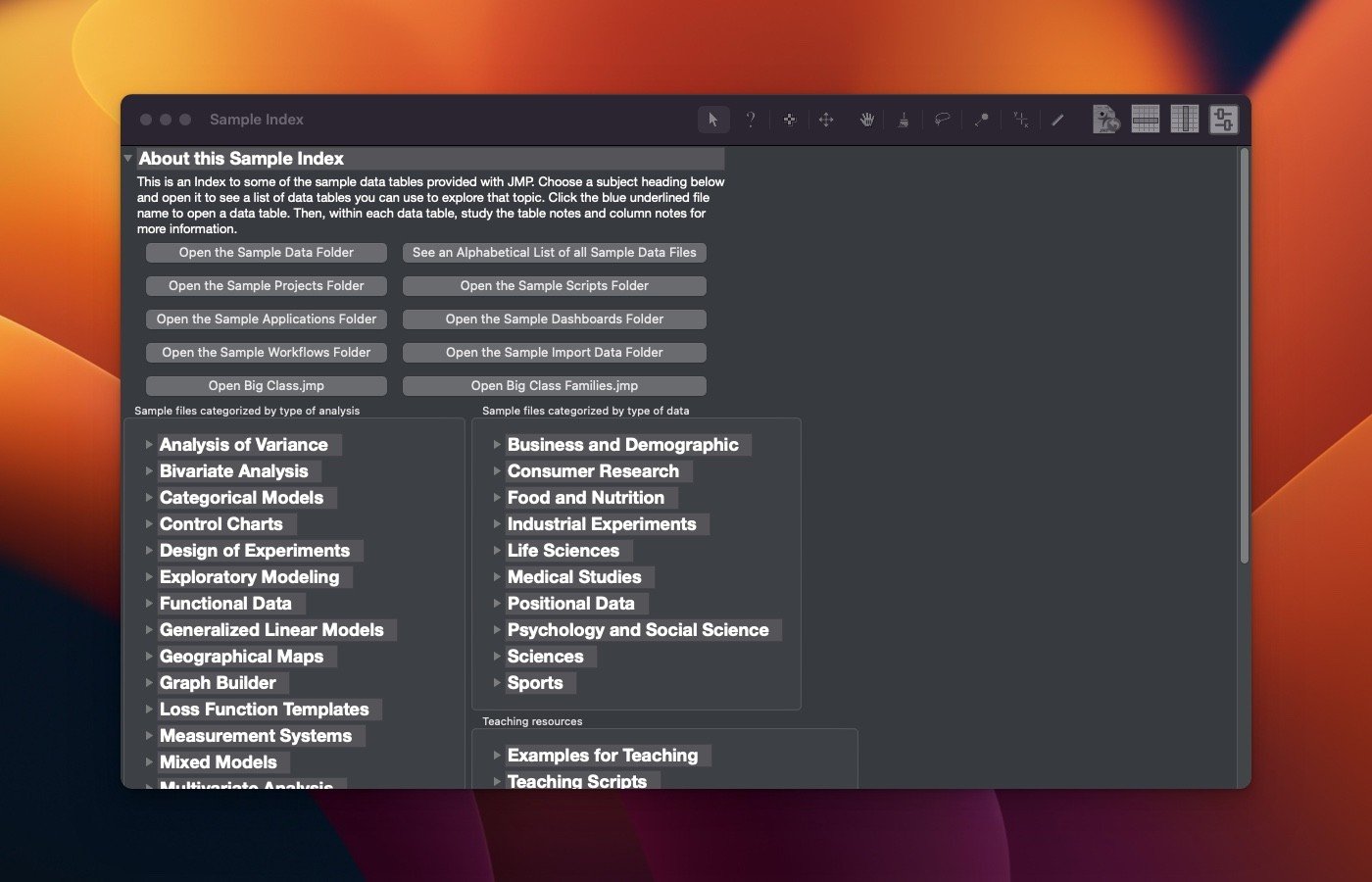Expand Industrial Experiments category
The height and width of the screenshot is (882, 1372).
pyautogui.click(x=497, y=524)
